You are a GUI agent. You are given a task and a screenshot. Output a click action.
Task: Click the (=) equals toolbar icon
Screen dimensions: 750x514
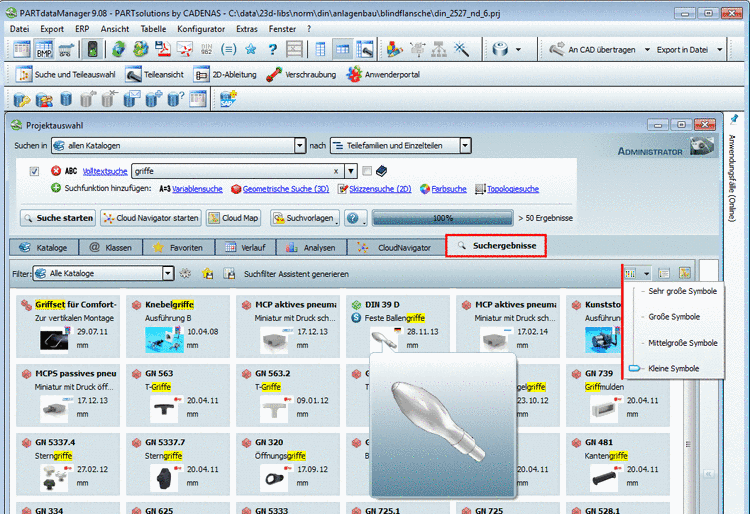click(228, 49)
